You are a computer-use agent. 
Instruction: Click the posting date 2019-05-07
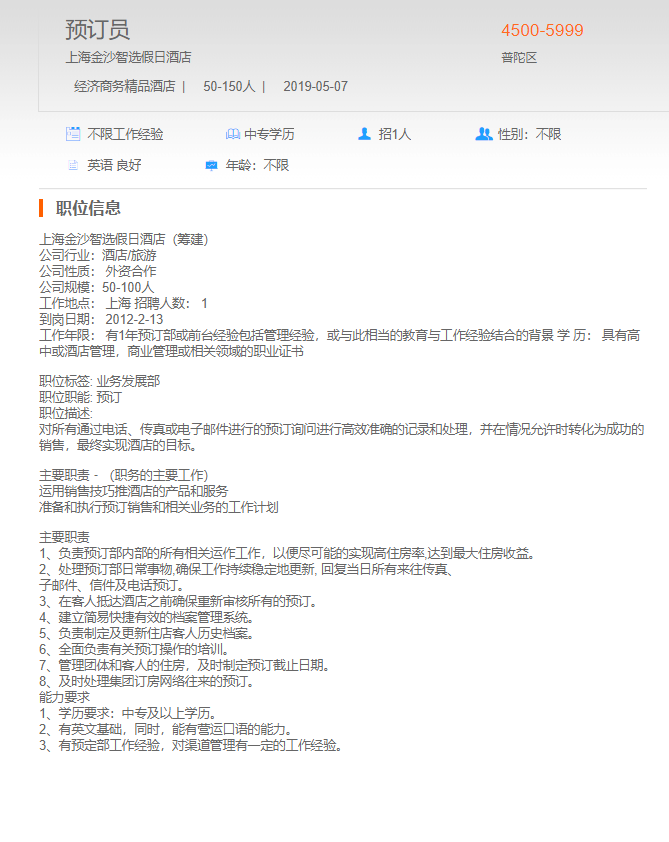pyautogui.click(x=315, y=86)
